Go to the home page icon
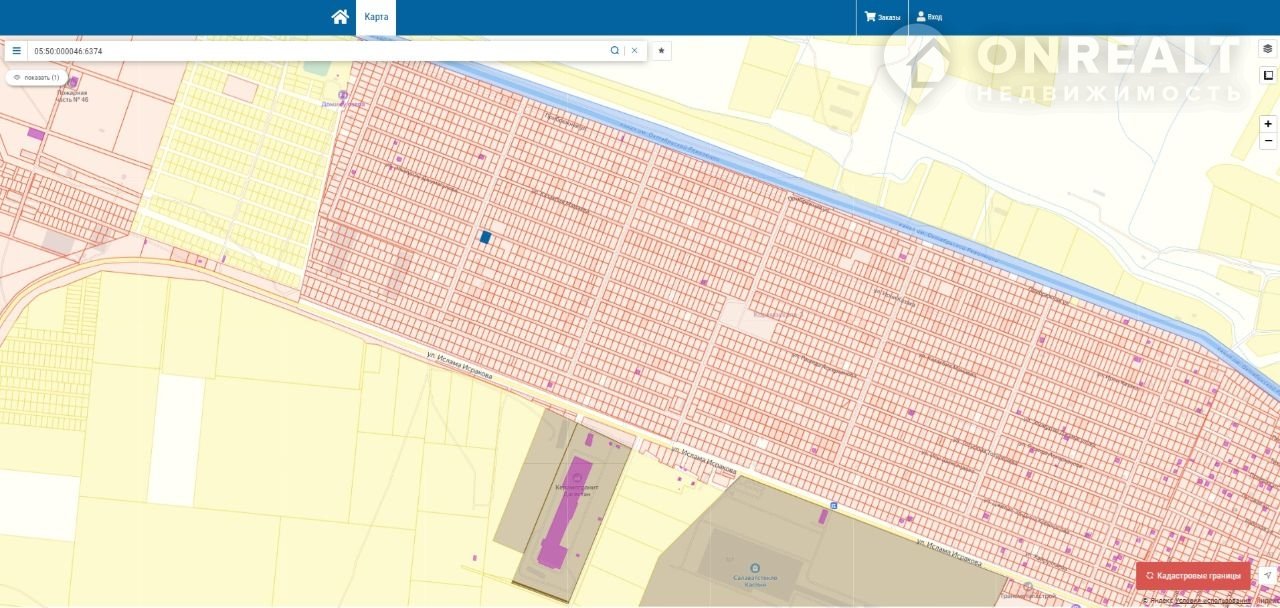The image size is (1280, 608). pyautogui.click(x=340, y=17)
